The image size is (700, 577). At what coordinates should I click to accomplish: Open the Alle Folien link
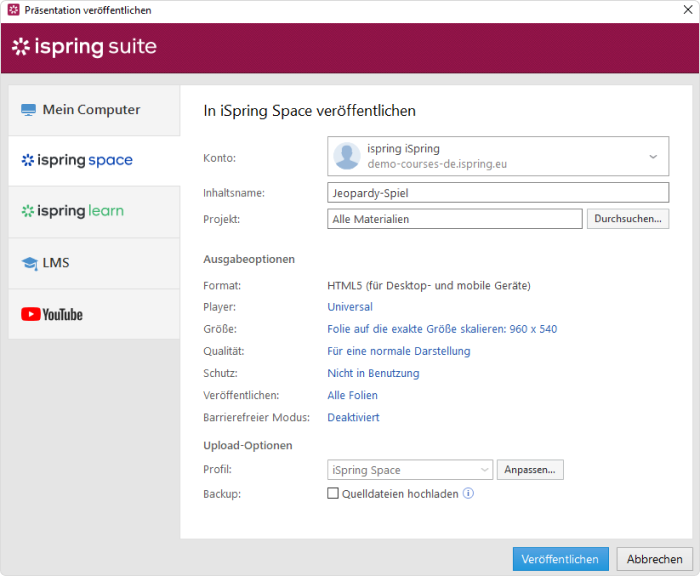click(352, 395)
